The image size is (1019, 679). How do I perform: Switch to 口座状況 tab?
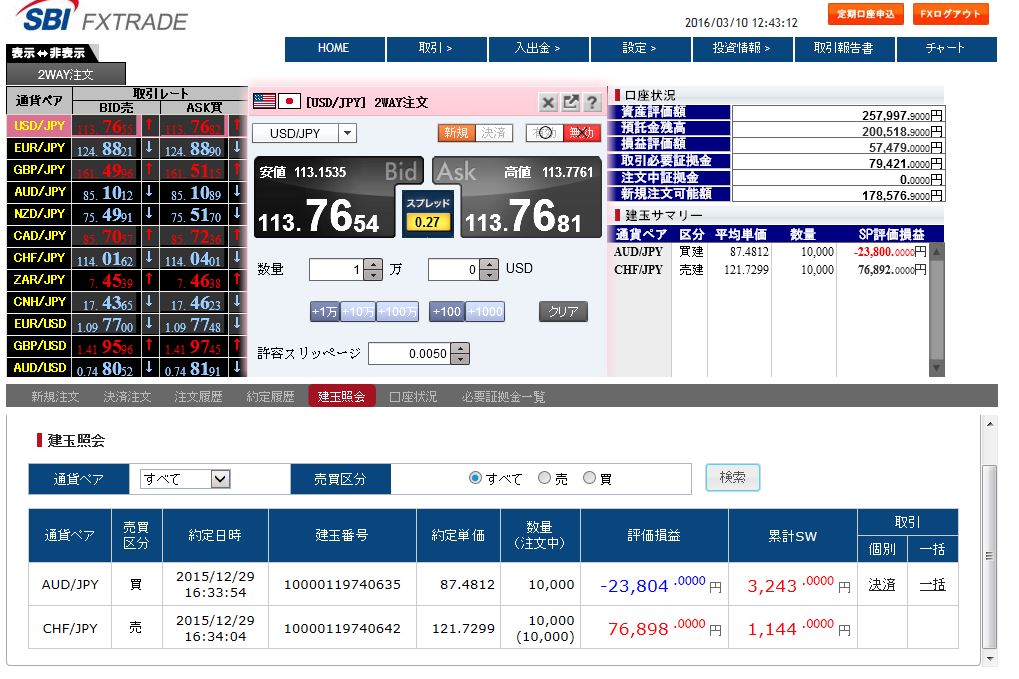pos(413,396)
